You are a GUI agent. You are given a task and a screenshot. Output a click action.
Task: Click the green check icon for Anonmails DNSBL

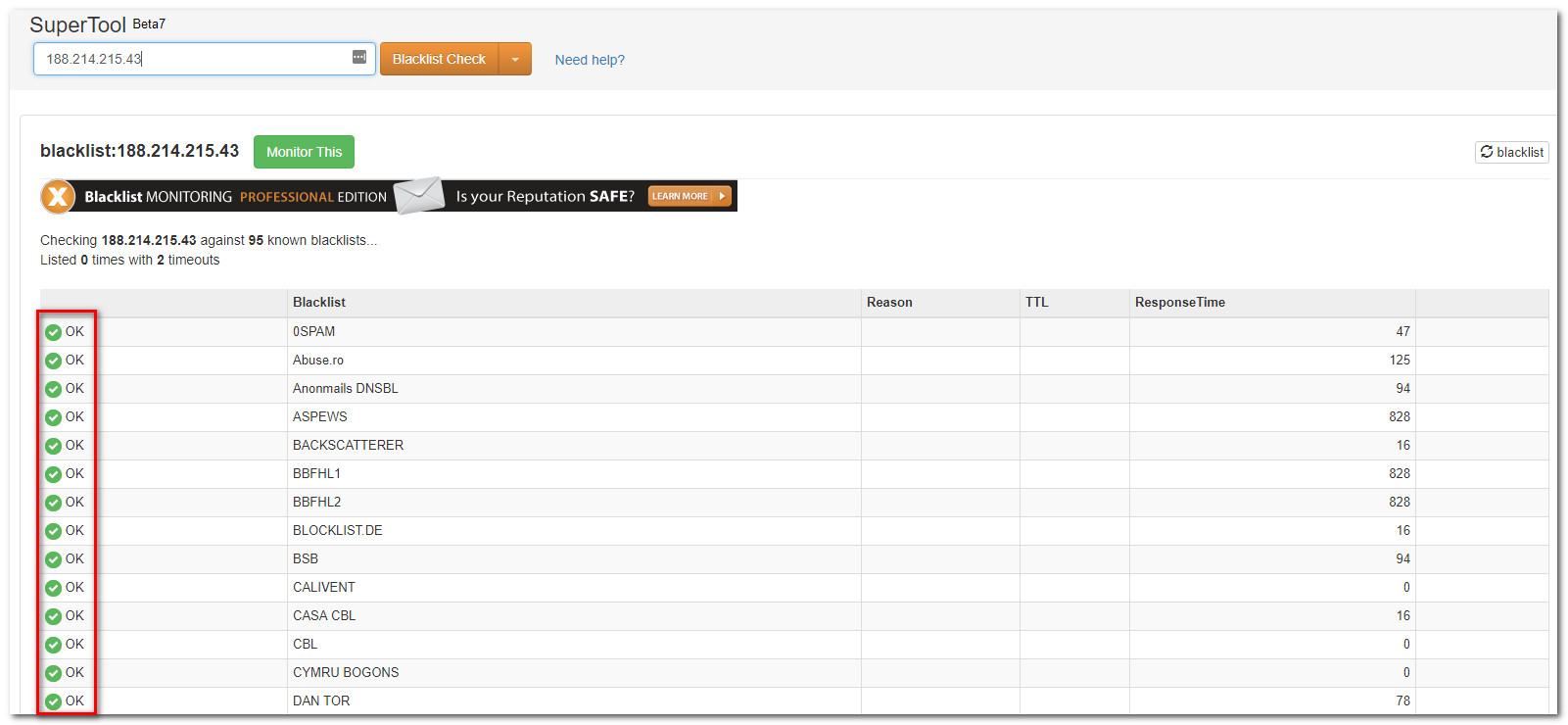pos(53,389)
